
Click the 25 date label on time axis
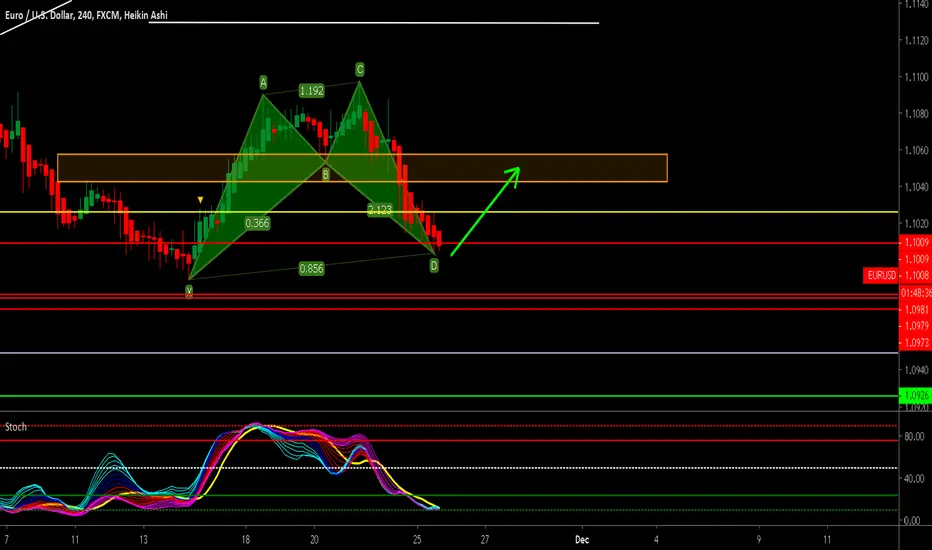[417, 540]
